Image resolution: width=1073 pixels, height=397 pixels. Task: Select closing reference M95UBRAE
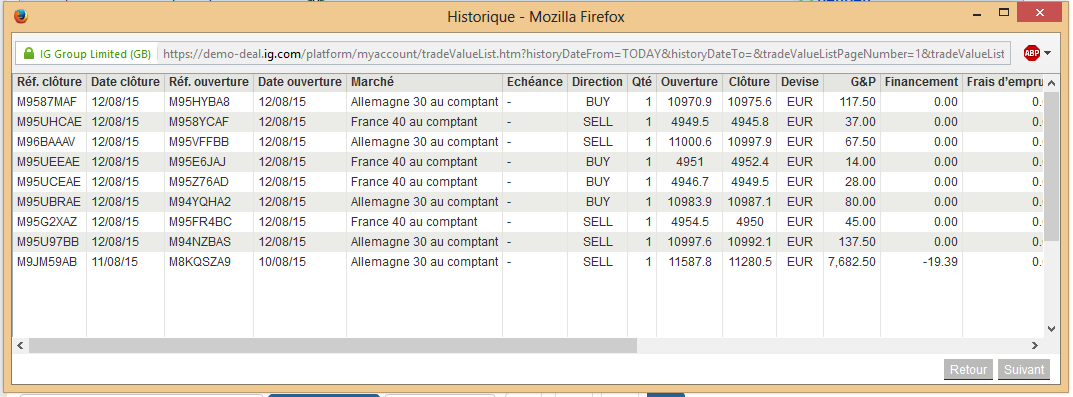coord(49,202)
